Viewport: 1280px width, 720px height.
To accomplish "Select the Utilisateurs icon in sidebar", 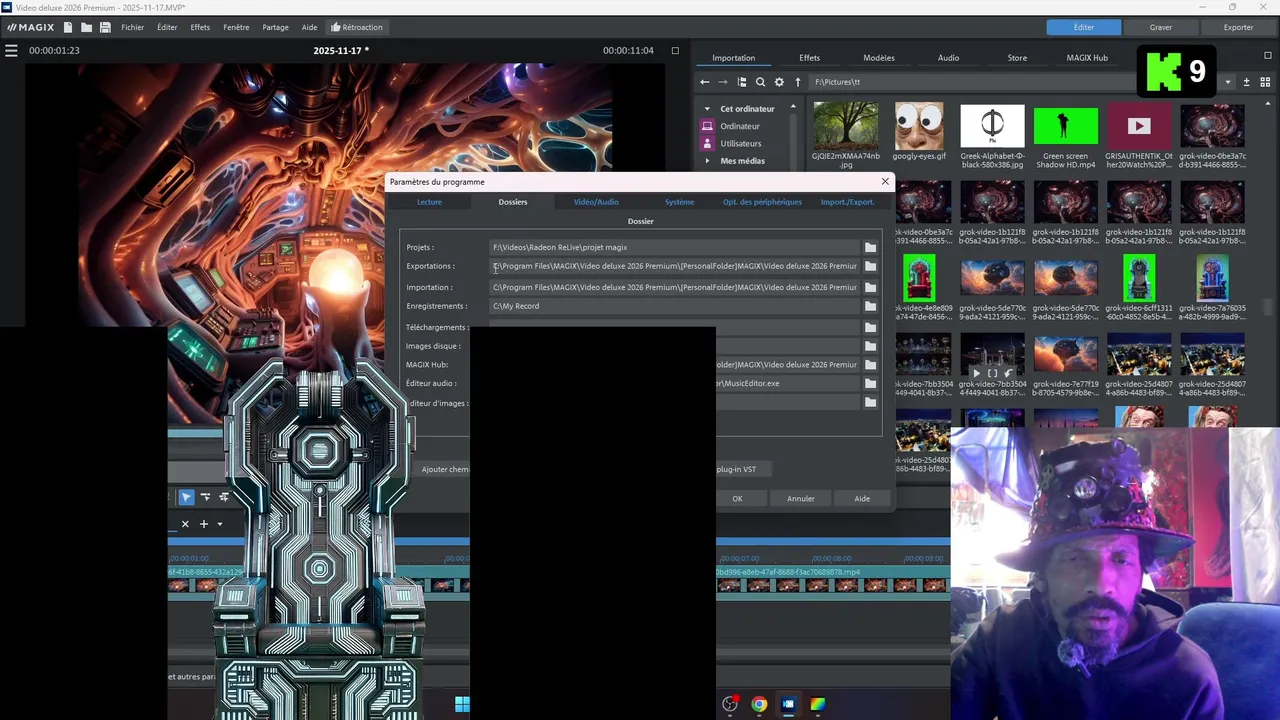I will [707, 143].
